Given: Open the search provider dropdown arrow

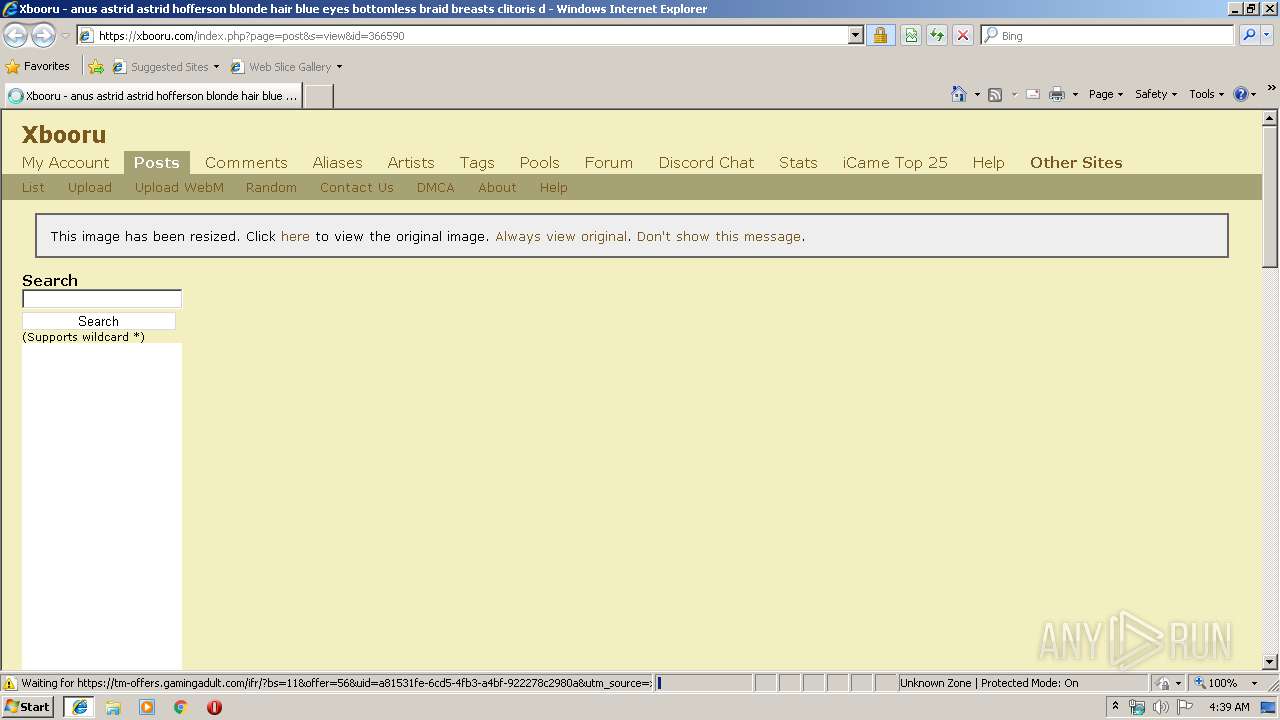Looking at the screenshot, I should [1267, 36].
